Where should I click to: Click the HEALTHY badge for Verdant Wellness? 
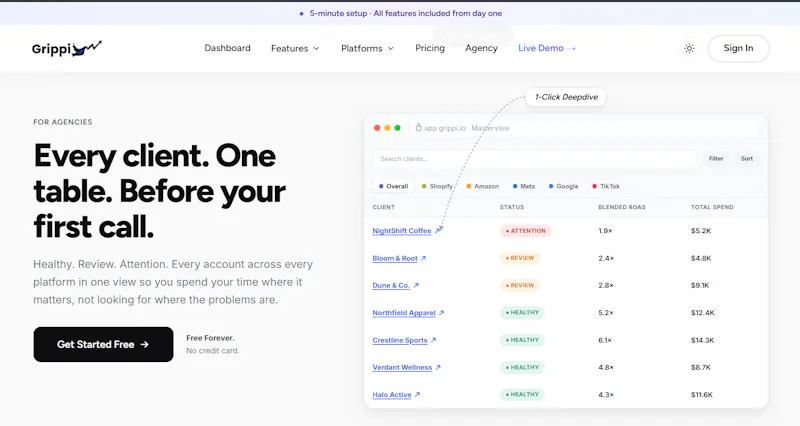pyautogui.click(x=522, y=367)
